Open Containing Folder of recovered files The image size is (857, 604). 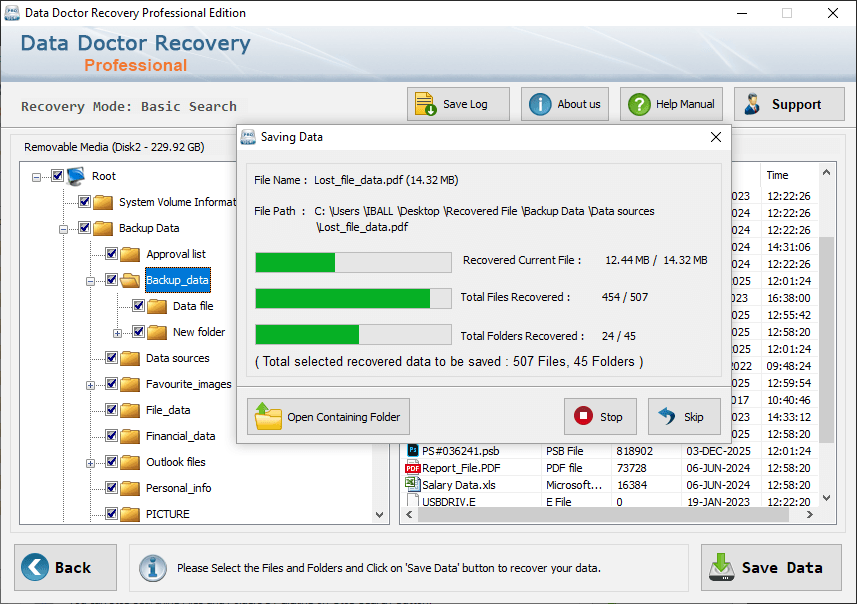(x=328, y=417)
